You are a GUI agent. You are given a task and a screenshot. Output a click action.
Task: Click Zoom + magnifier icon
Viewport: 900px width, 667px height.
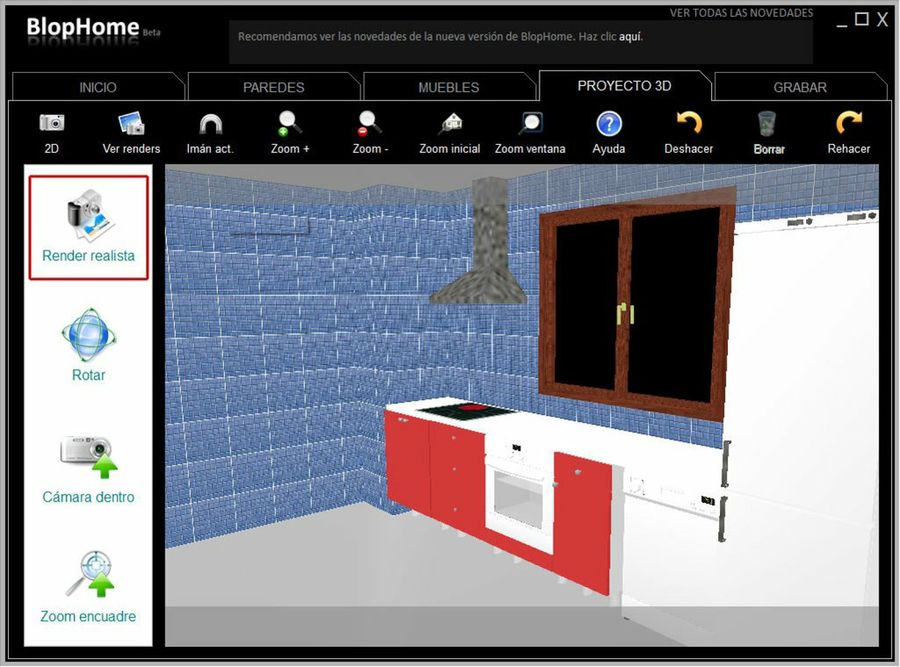pyautogui.click(x=290, y=124)
